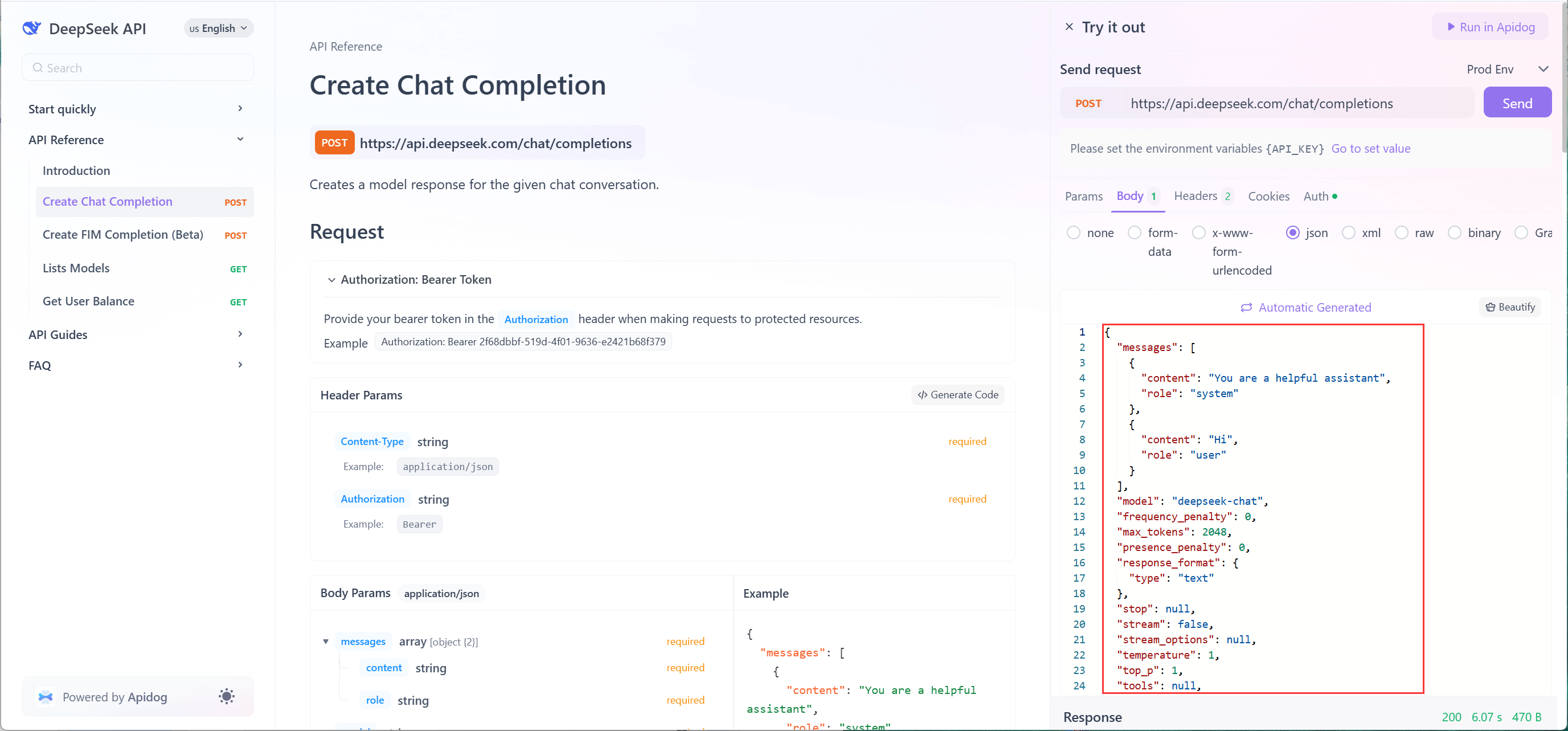Switch to the Headers tab in Try it out

[x=1196, y=196]
